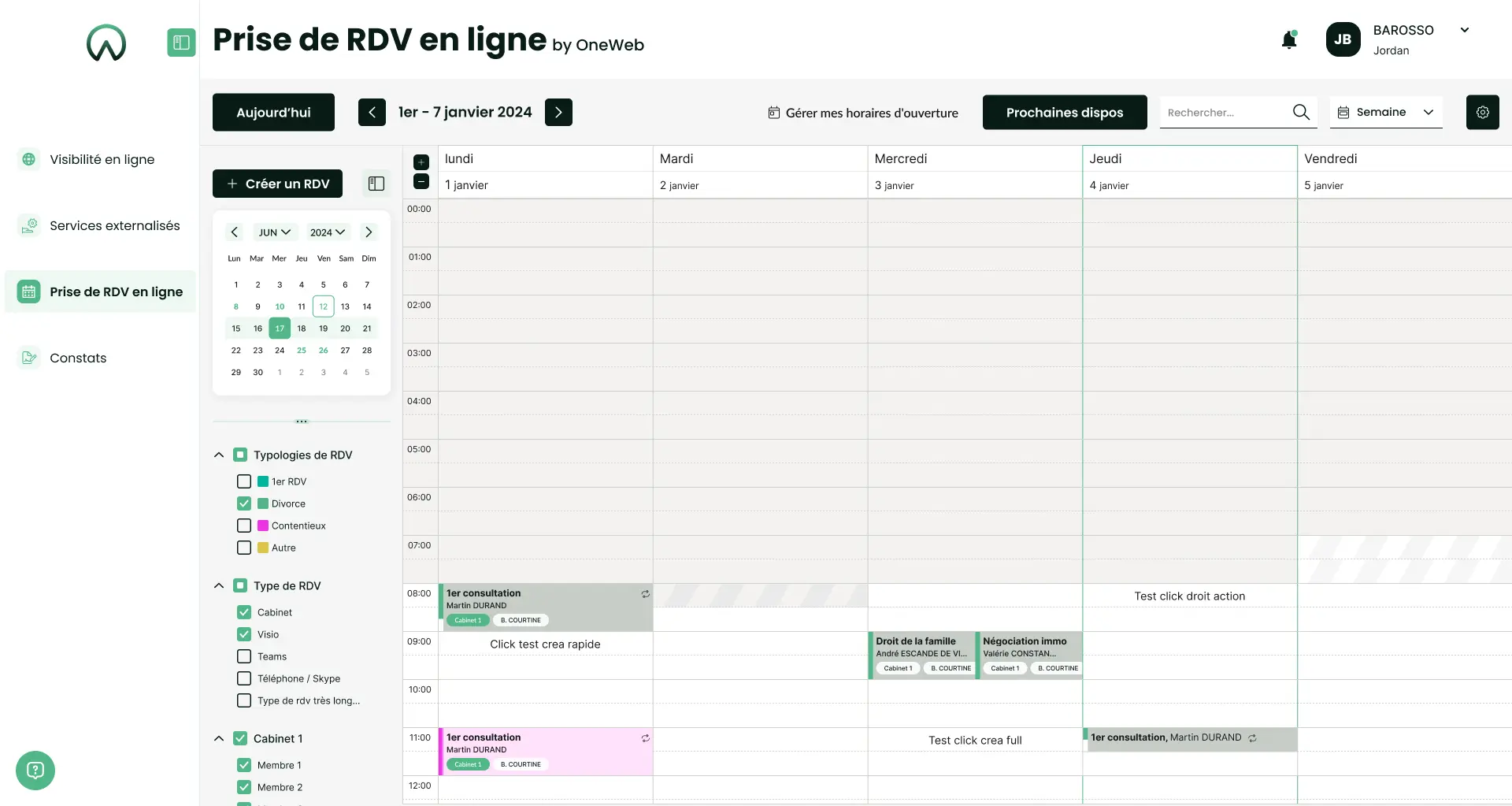Open the Constats sidebar icon

pos(29,358)
